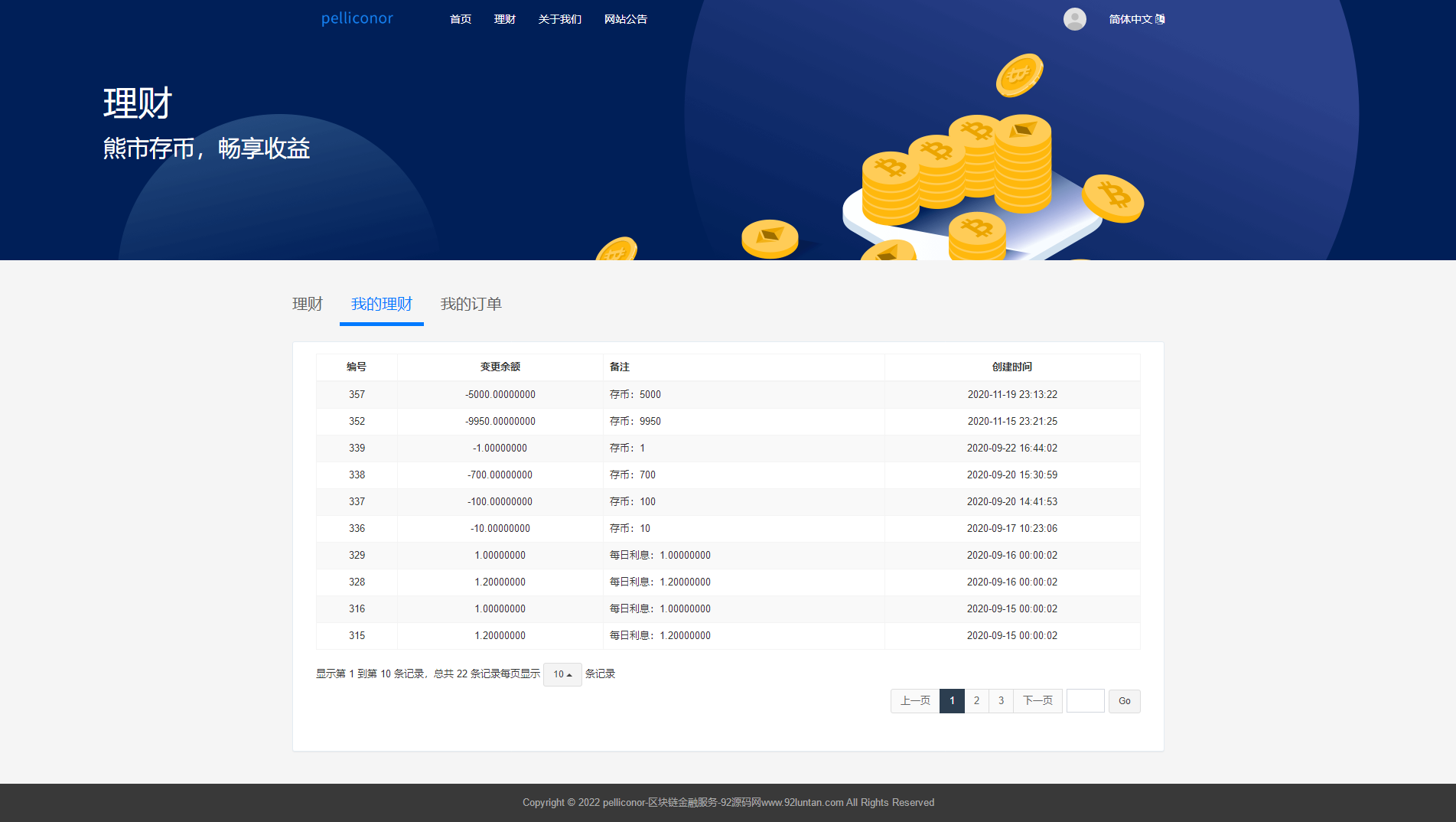This screenshot has width=1456, height=822.
Task: Click the Go button
Action: click(x=1125, y=701)
